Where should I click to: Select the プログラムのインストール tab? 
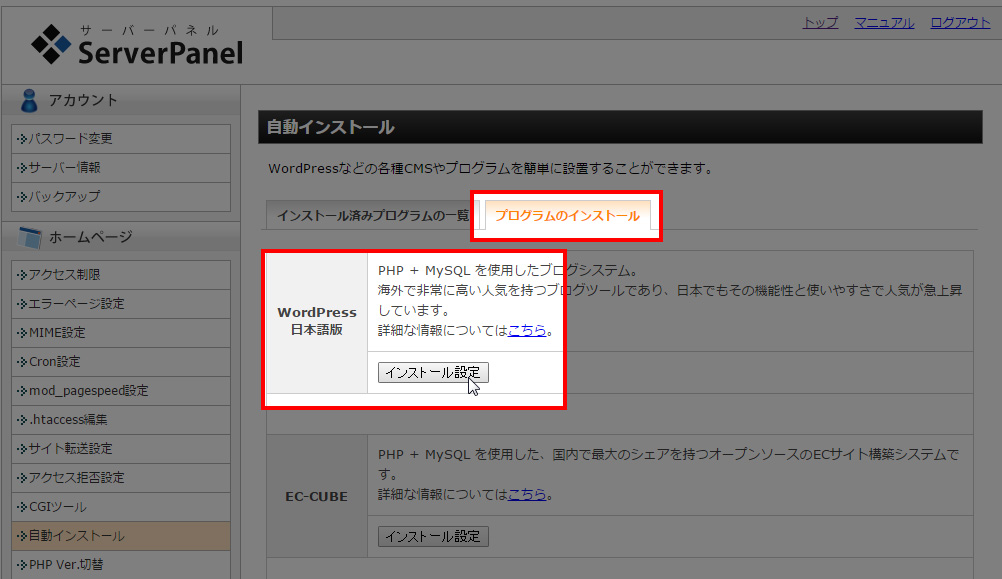click(567, 214)
